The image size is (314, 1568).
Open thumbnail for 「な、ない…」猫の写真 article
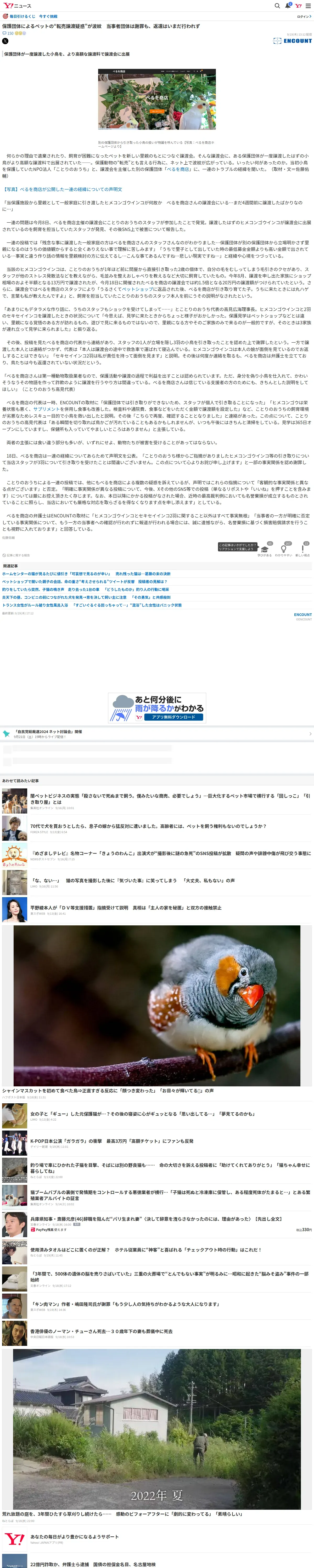(15, 882)
